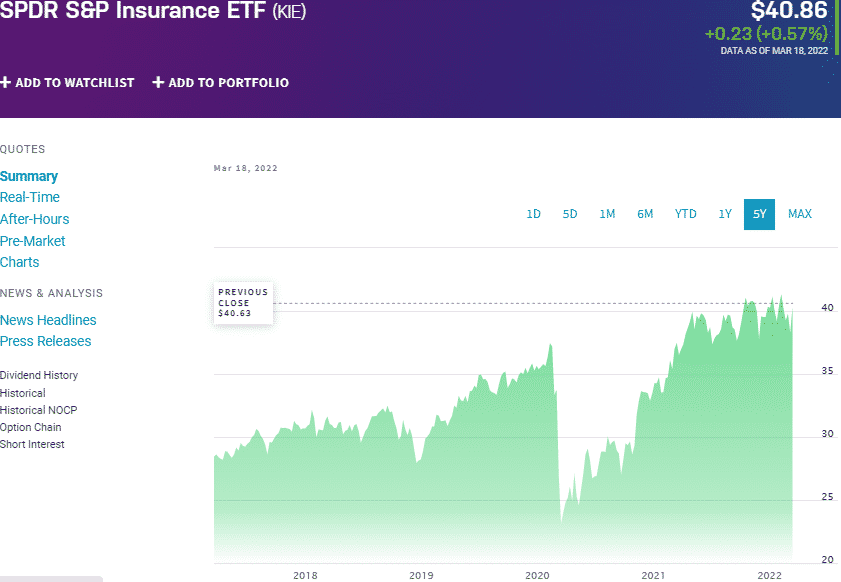
Task: Open the After-Hours quotes section
Action: coord(35,219)
